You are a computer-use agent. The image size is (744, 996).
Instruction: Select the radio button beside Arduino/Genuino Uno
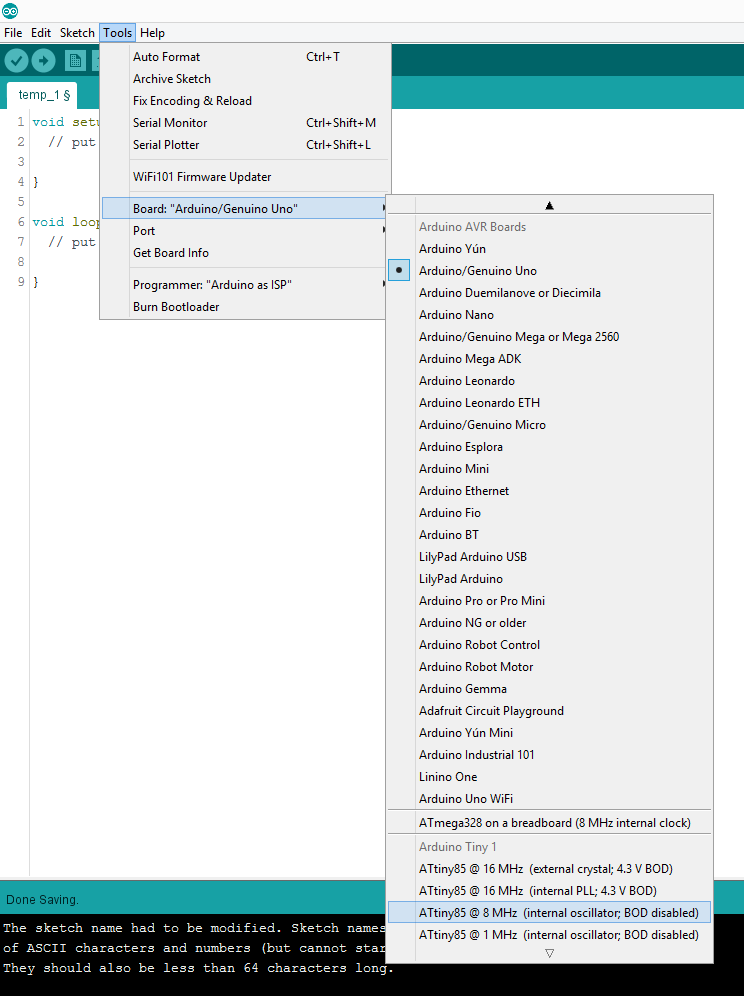coord(399,270)
